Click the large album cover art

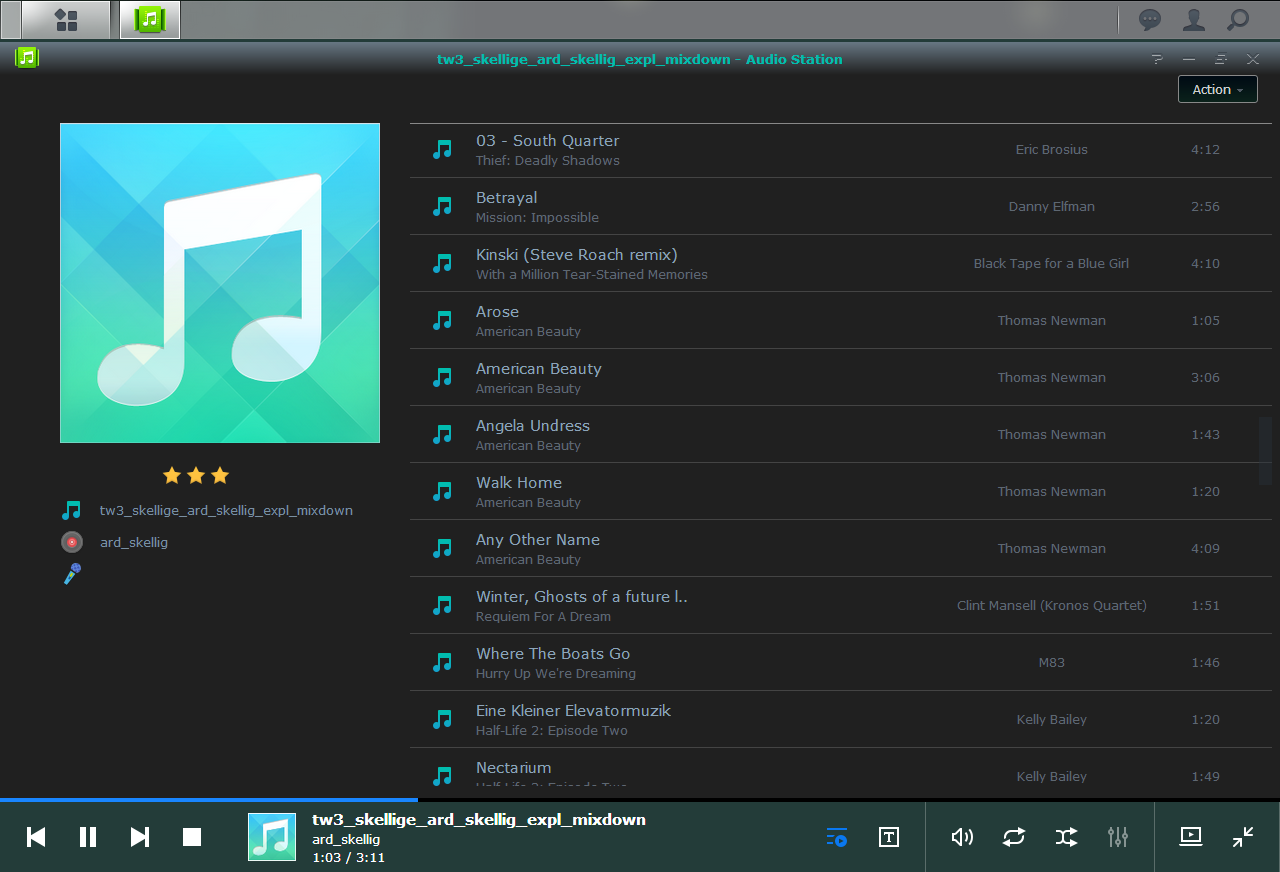click(220, 283)
